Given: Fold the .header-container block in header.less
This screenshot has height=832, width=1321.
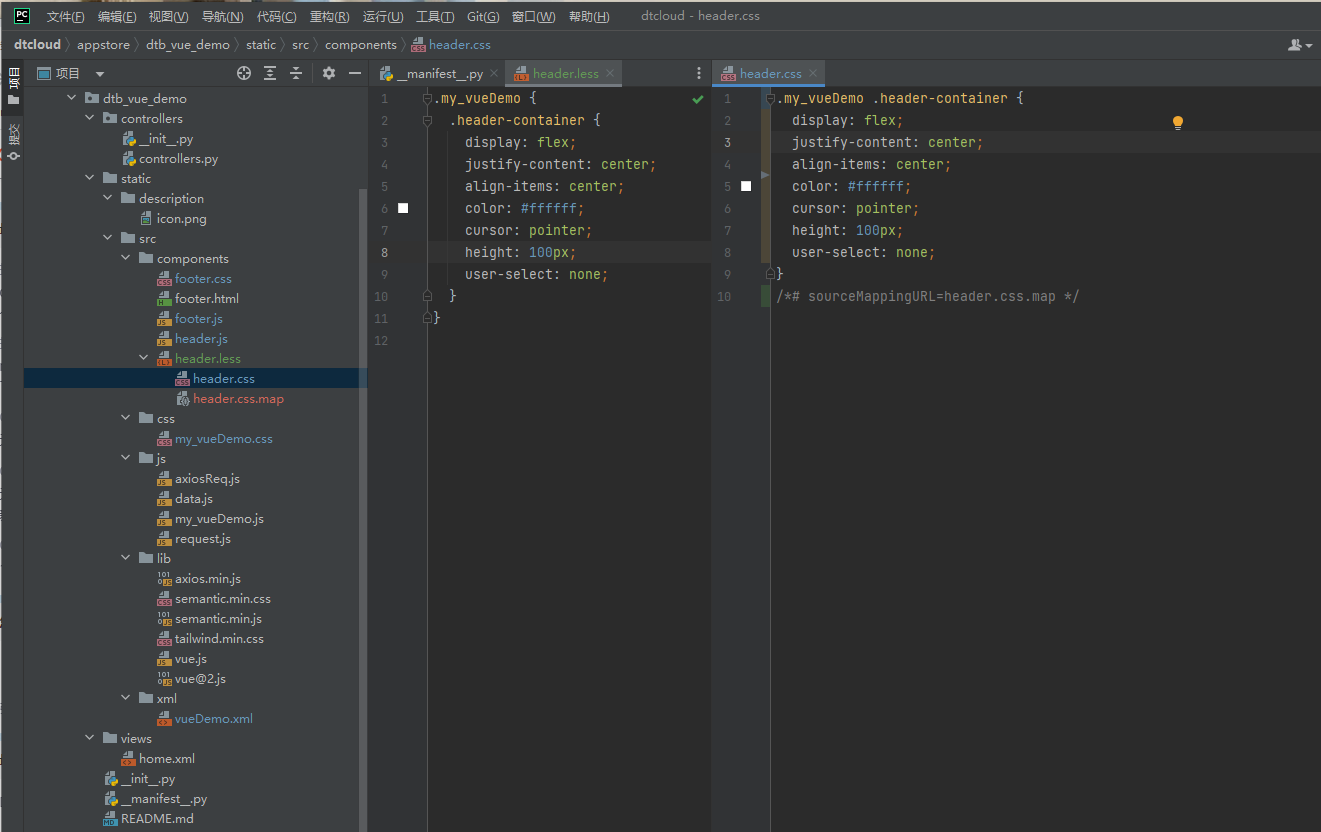Looking at the screenshot, I should pos(427,121).
